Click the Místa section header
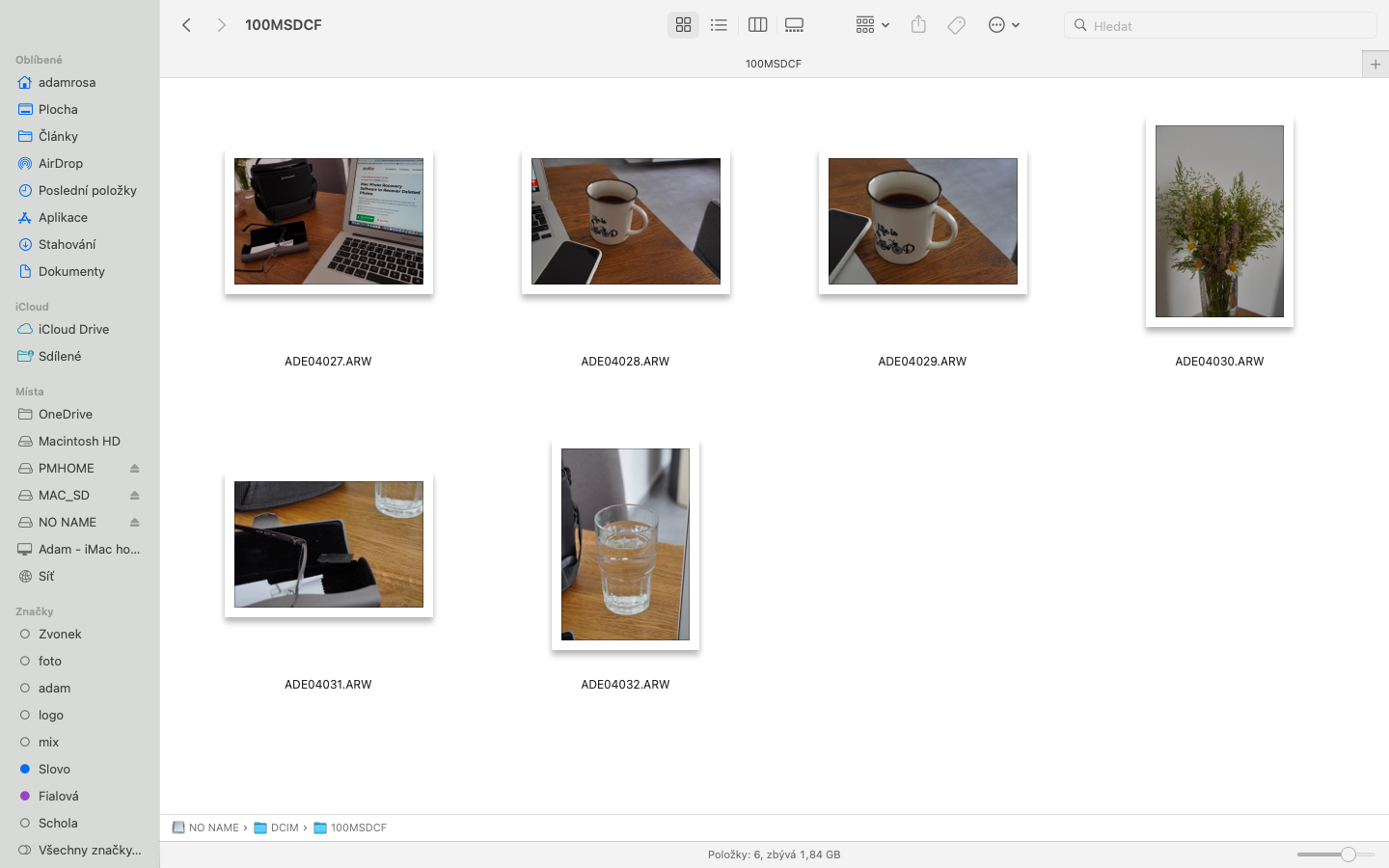The height and width of the screenshot is (868, 1389). (x=30, y=392)
